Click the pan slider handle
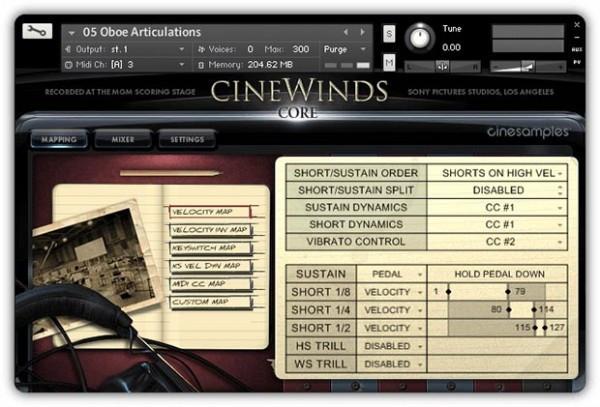The width and height of the screenshot is (600, 407). point(443,67)
